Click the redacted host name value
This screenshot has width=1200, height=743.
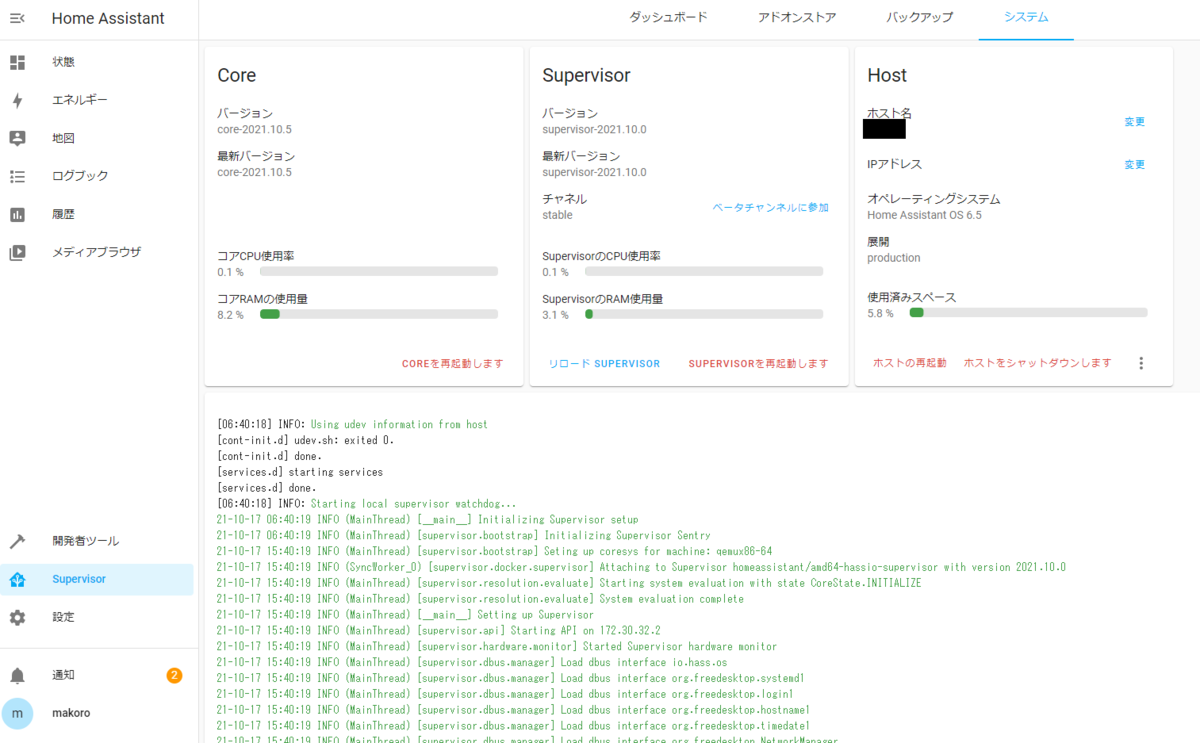[x=885, y=129]
